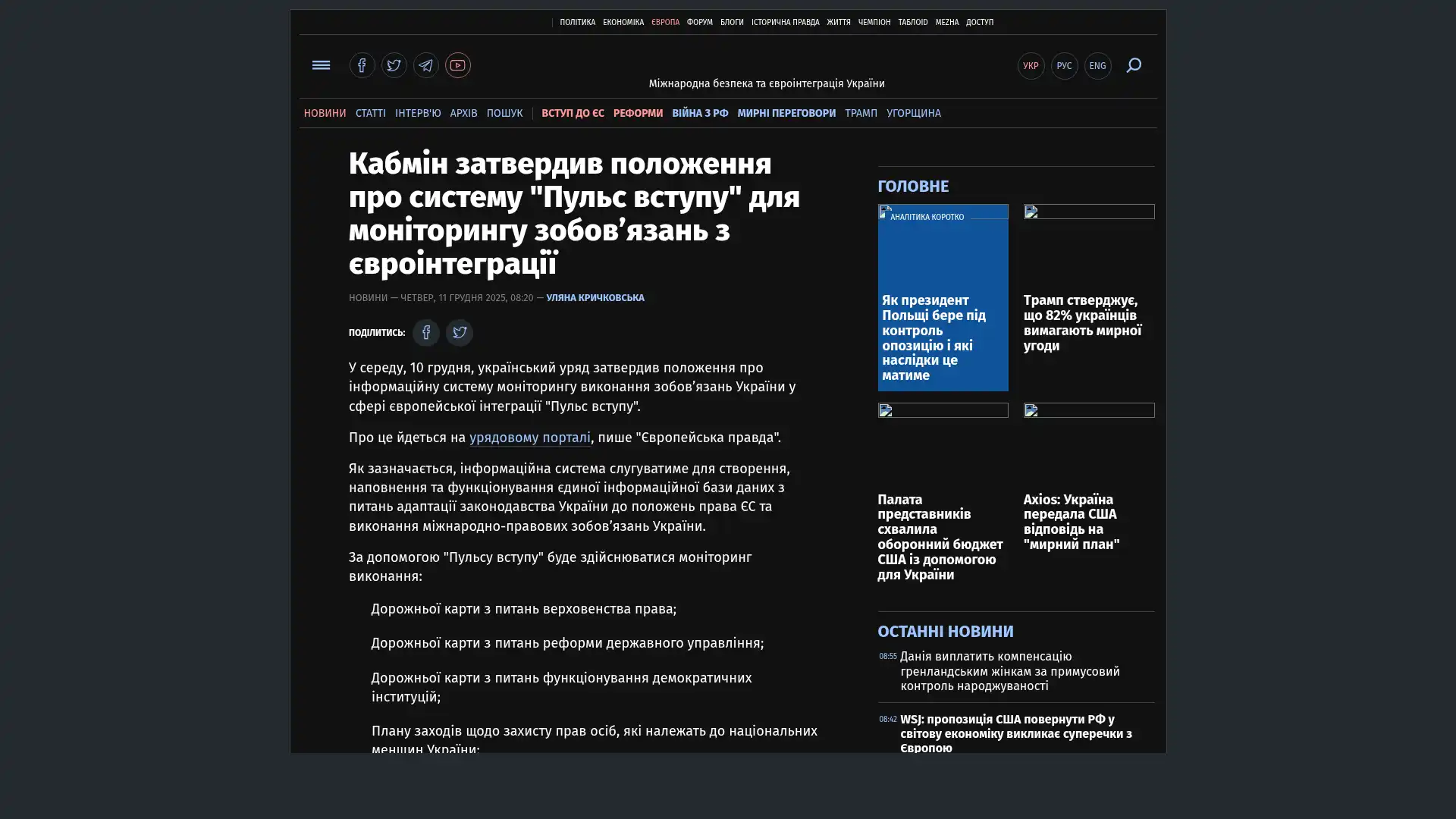Open the hamburger menu icon
Screen dimensions: 1456x819
click(321, 65)
